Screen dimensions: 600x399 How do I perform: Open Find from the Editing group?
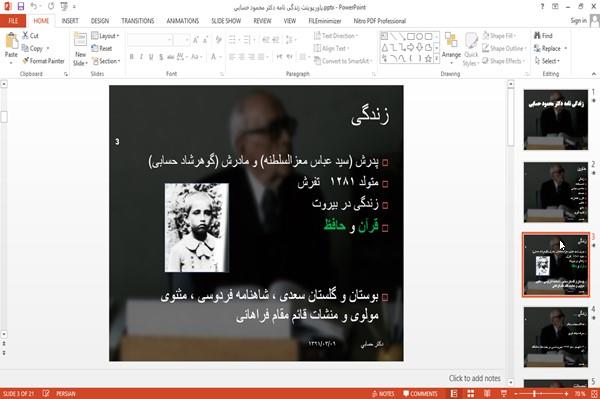coord(543,35)
